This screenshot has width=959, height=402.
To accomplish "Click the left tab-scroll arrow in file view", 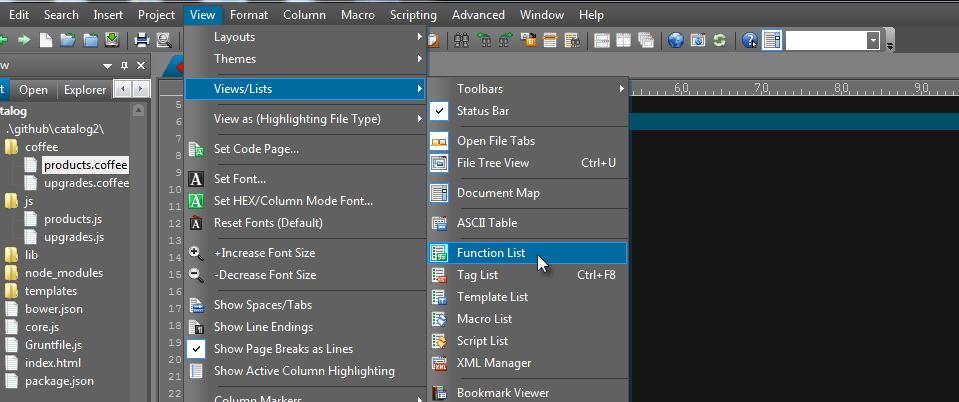I will click(x=123, y=89).
